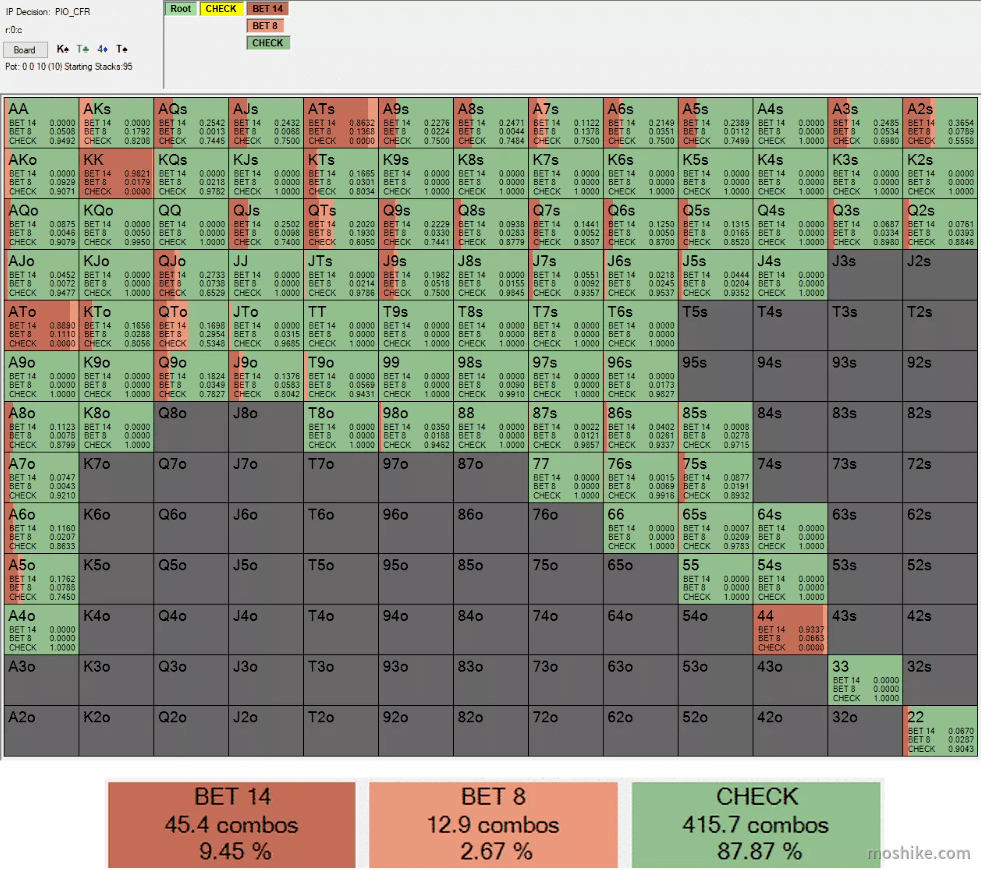This screenshot has width=981, height=870.
Task: Choose the 65s hand cell
Action: click(716, 528)
